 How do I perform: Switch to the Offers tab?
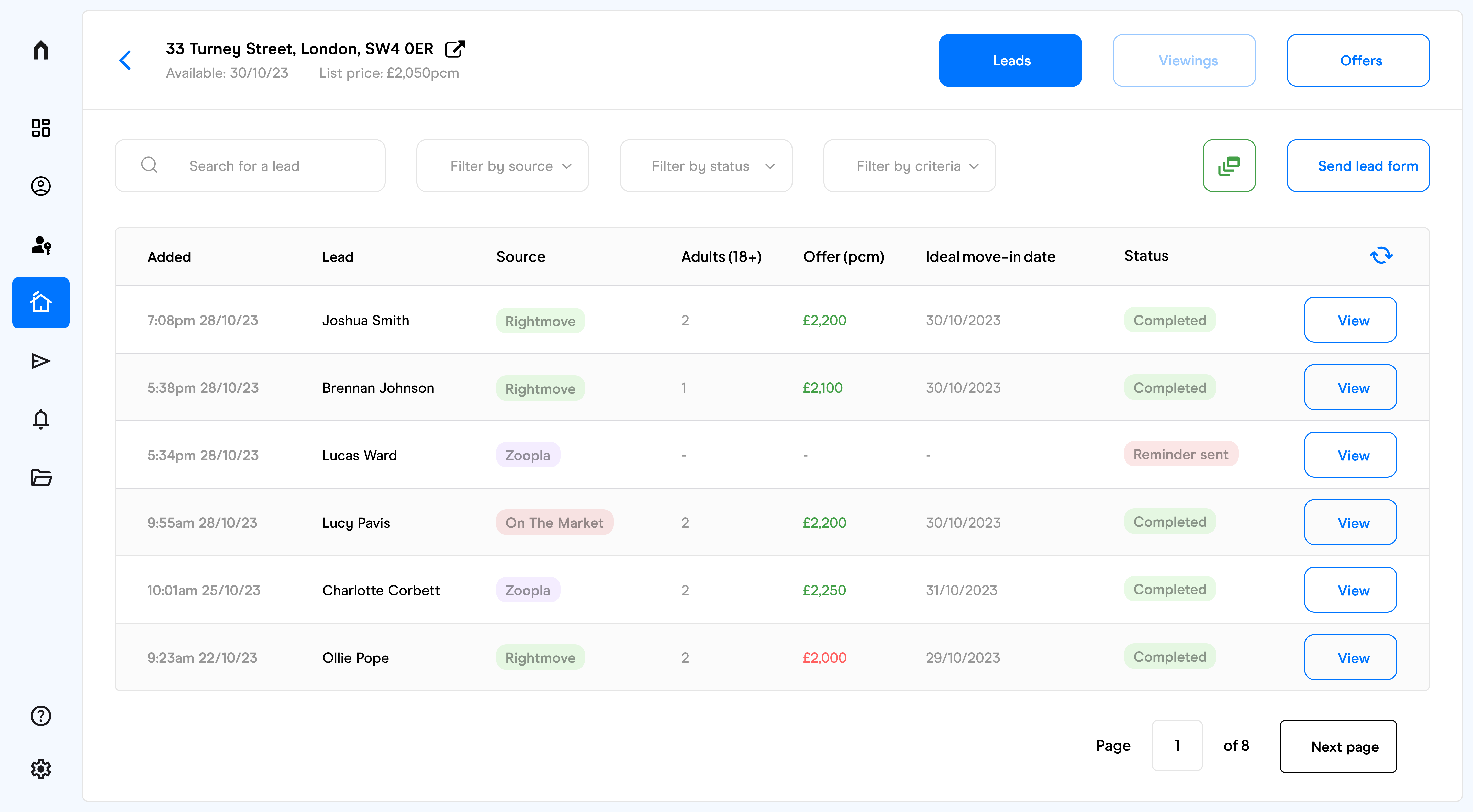[1358, 61]
